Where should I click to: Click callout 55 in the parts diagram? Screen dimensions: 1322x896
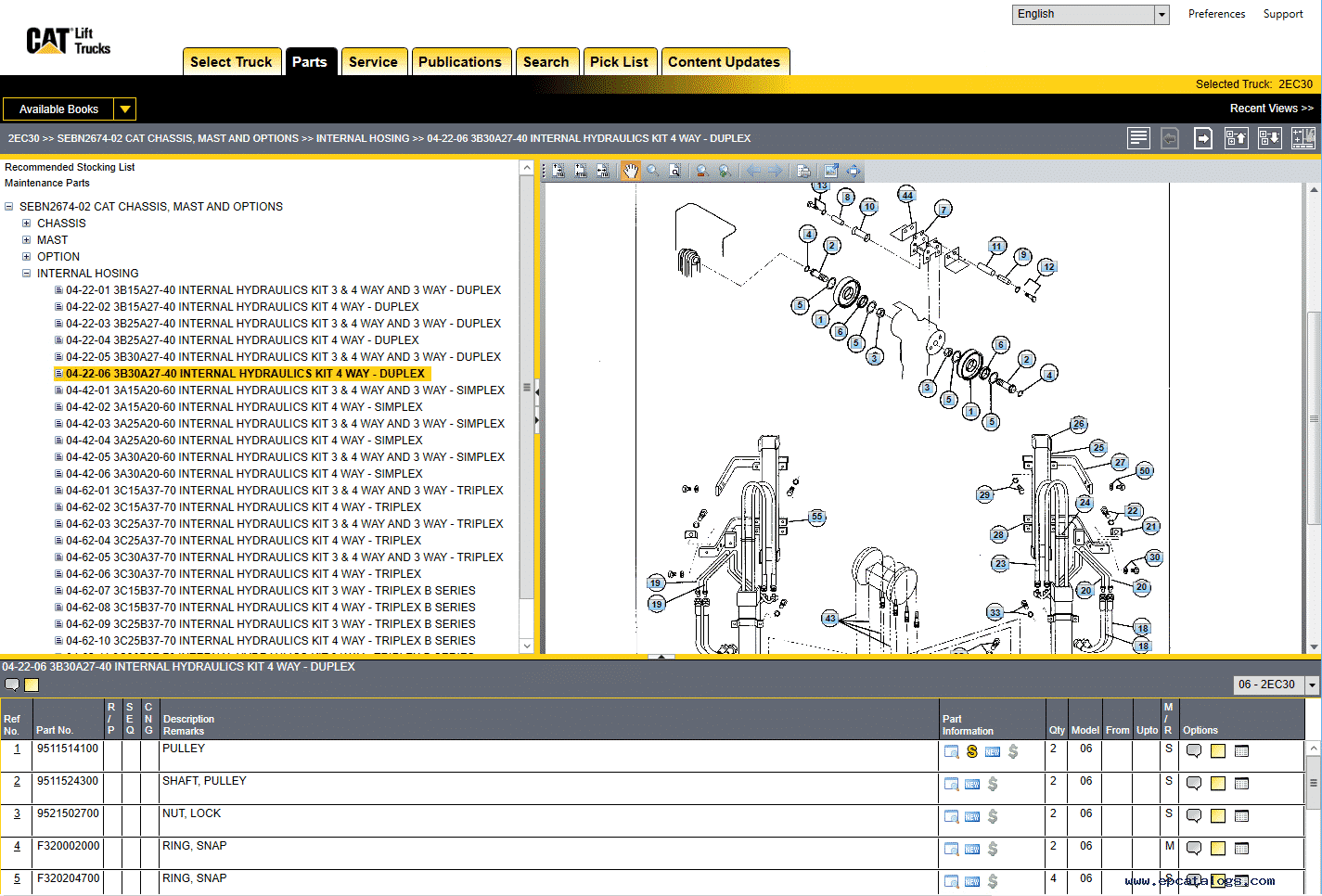816,517
